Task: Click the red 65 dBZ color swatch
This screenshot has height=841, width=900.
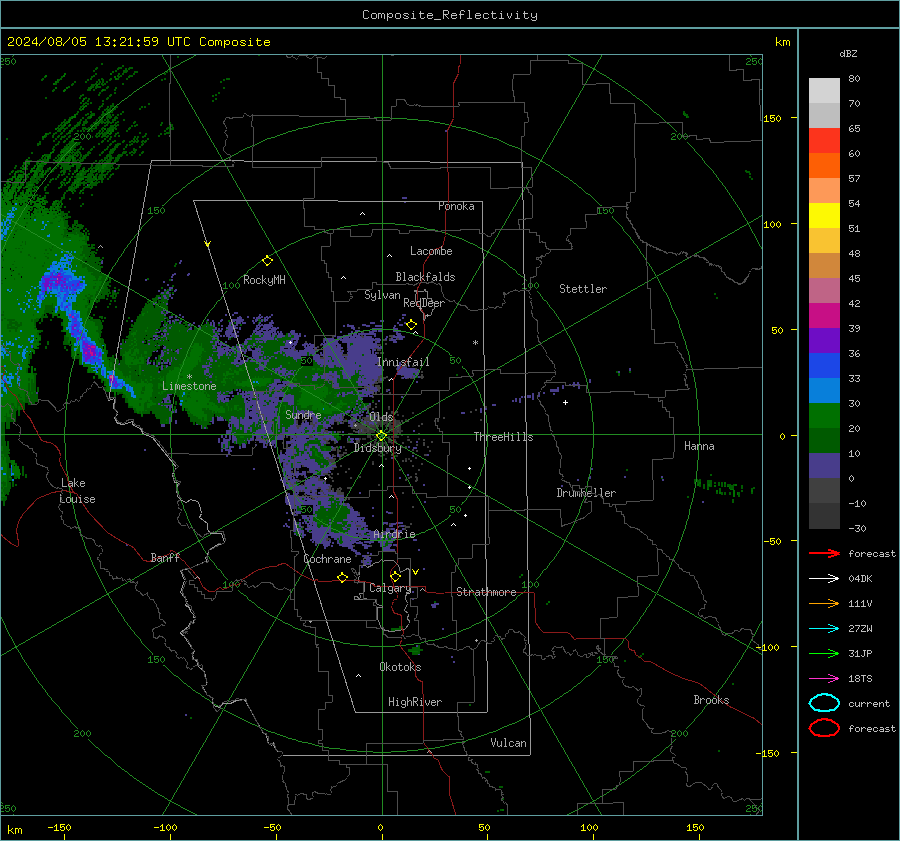Action: coord(824,140)
